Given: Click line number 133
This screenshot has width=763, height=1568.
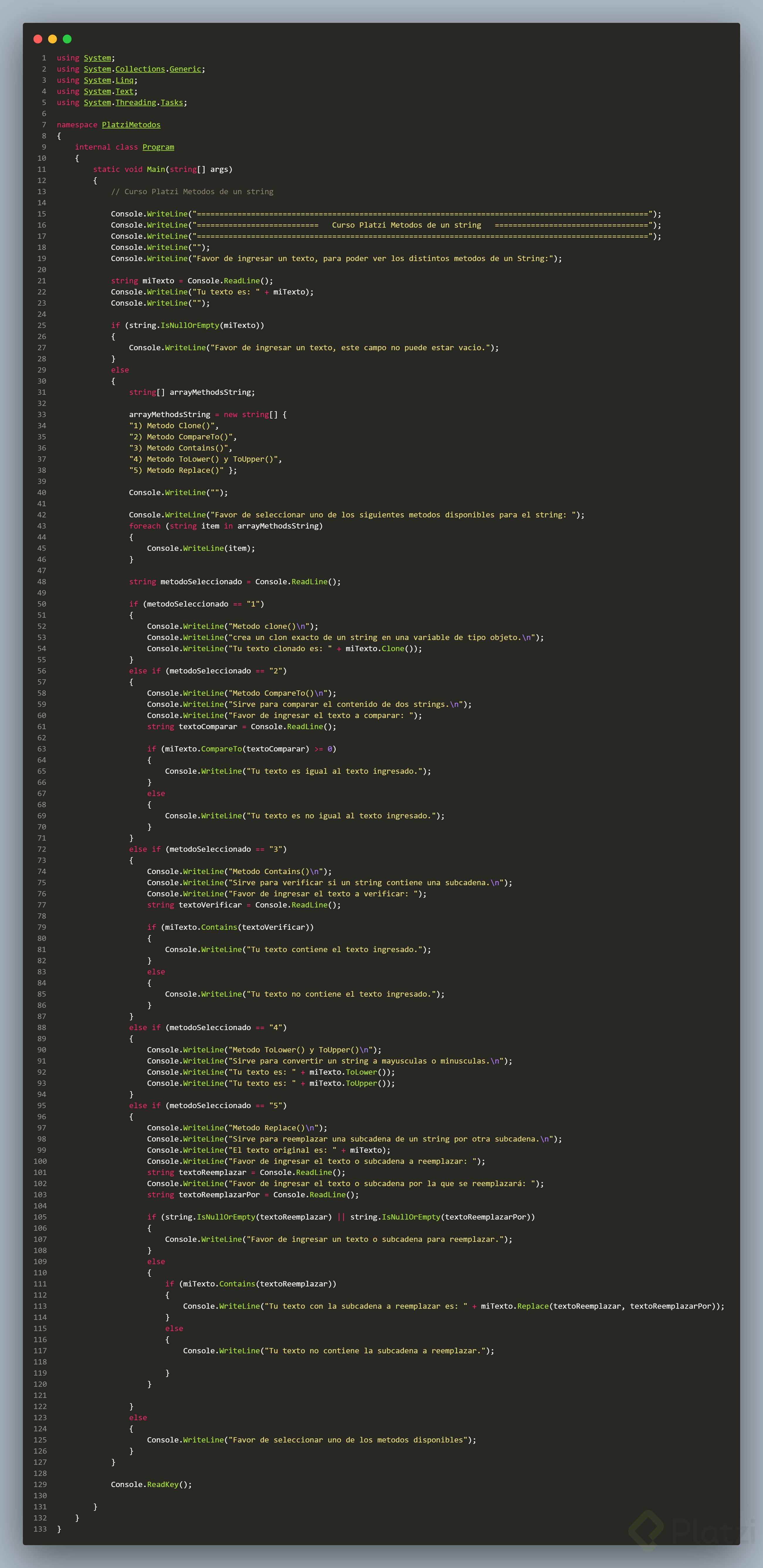Looking at the screenshot, I should pos(40,1529).
